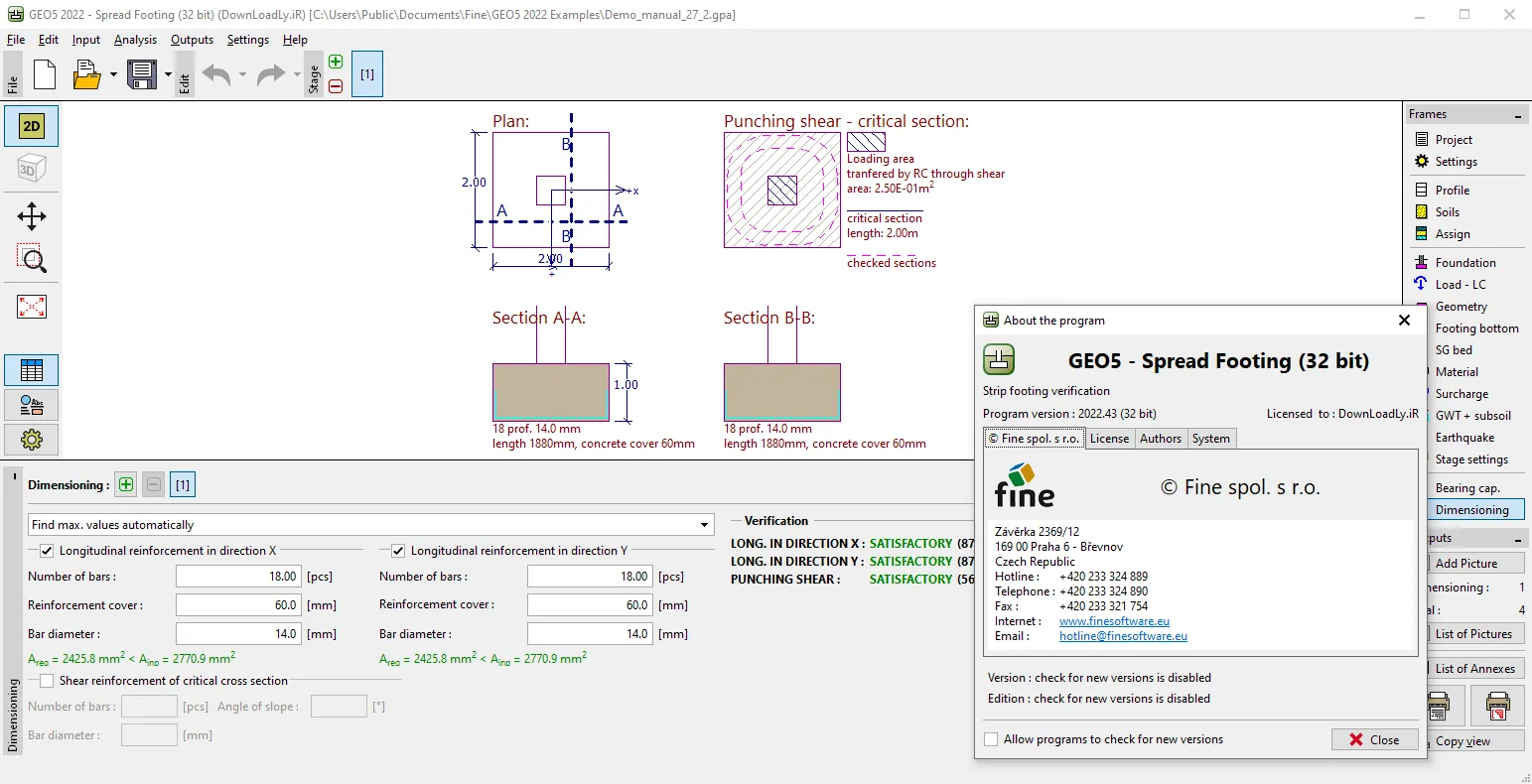
Task: Collapse the Frames panel
Action: pos(1517,116)
